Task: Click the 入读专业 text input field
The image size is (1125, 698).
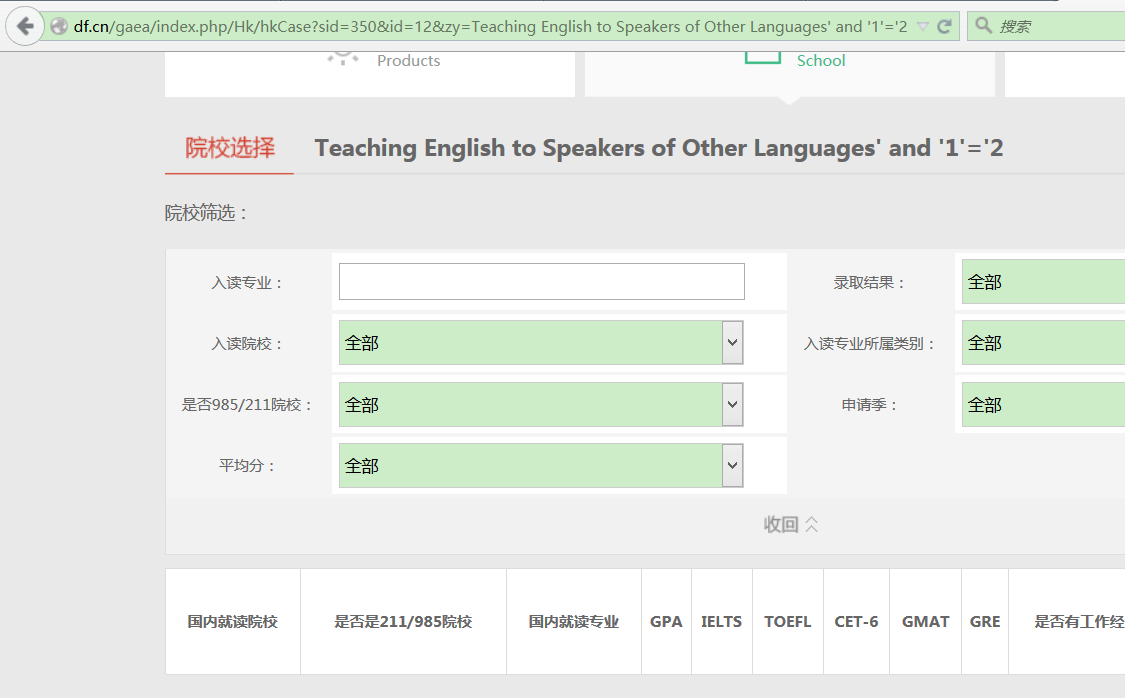Action: tap(542, 281)
